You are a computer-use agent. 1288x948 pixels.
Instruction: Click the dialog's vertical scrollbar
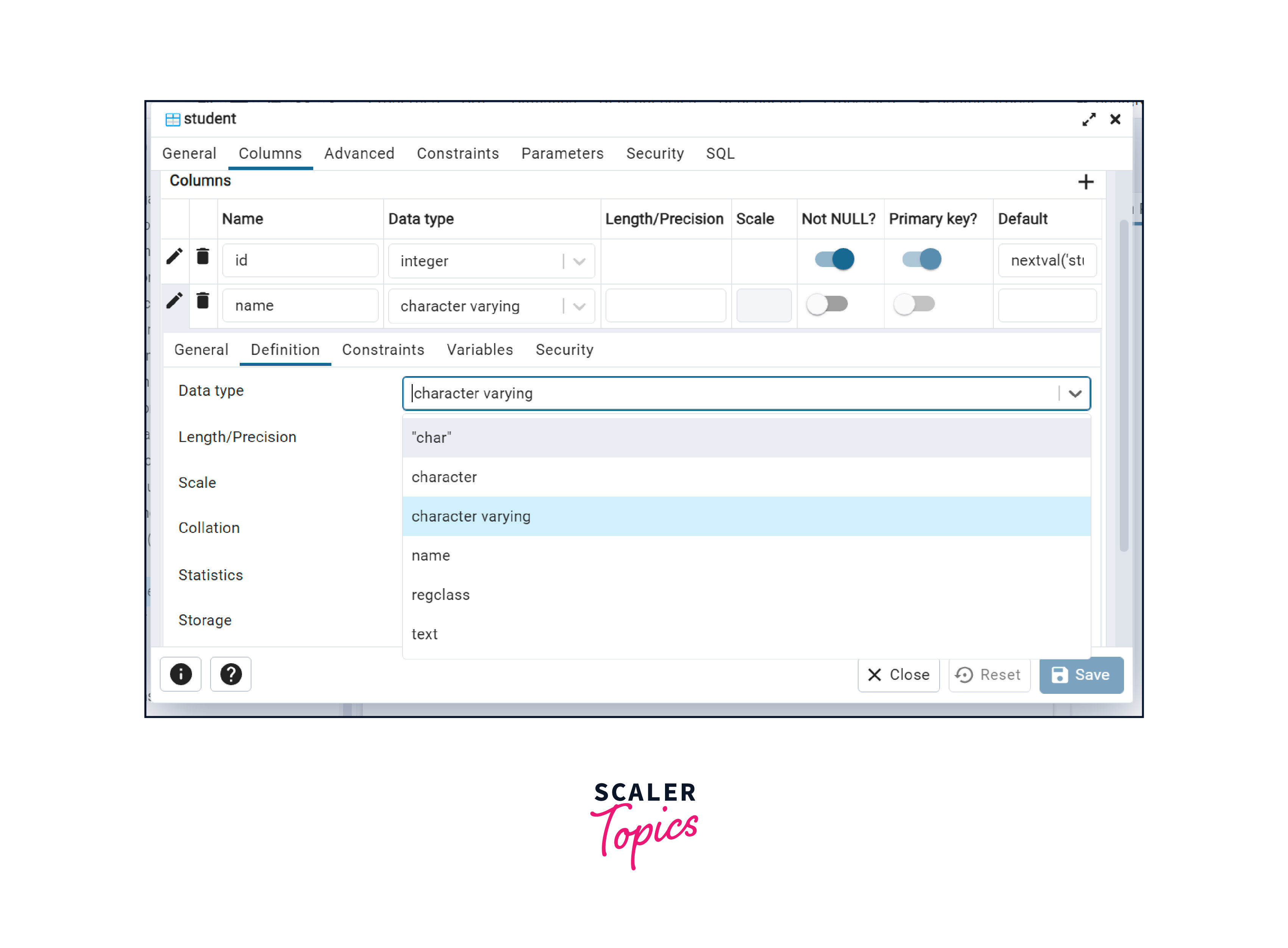tap(1123, 384)
